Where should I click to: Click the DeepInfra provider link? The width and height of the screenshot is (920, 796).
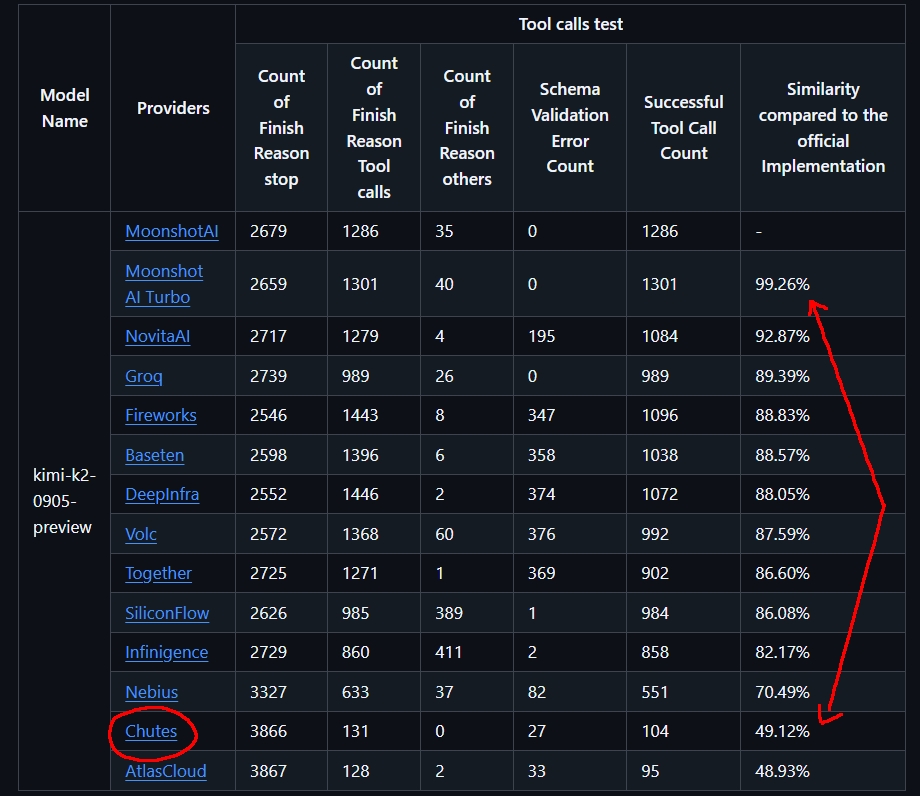[x=163, y=494]
